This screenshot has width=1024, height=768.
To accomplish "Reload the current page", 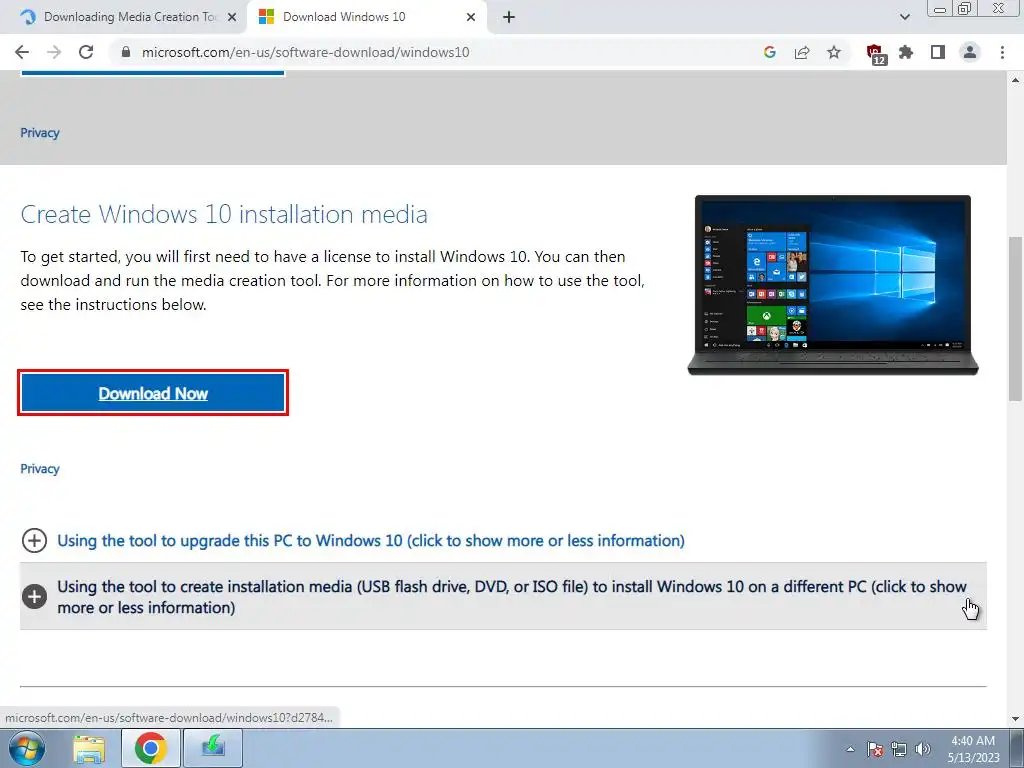I will click(x=86, y=52).
